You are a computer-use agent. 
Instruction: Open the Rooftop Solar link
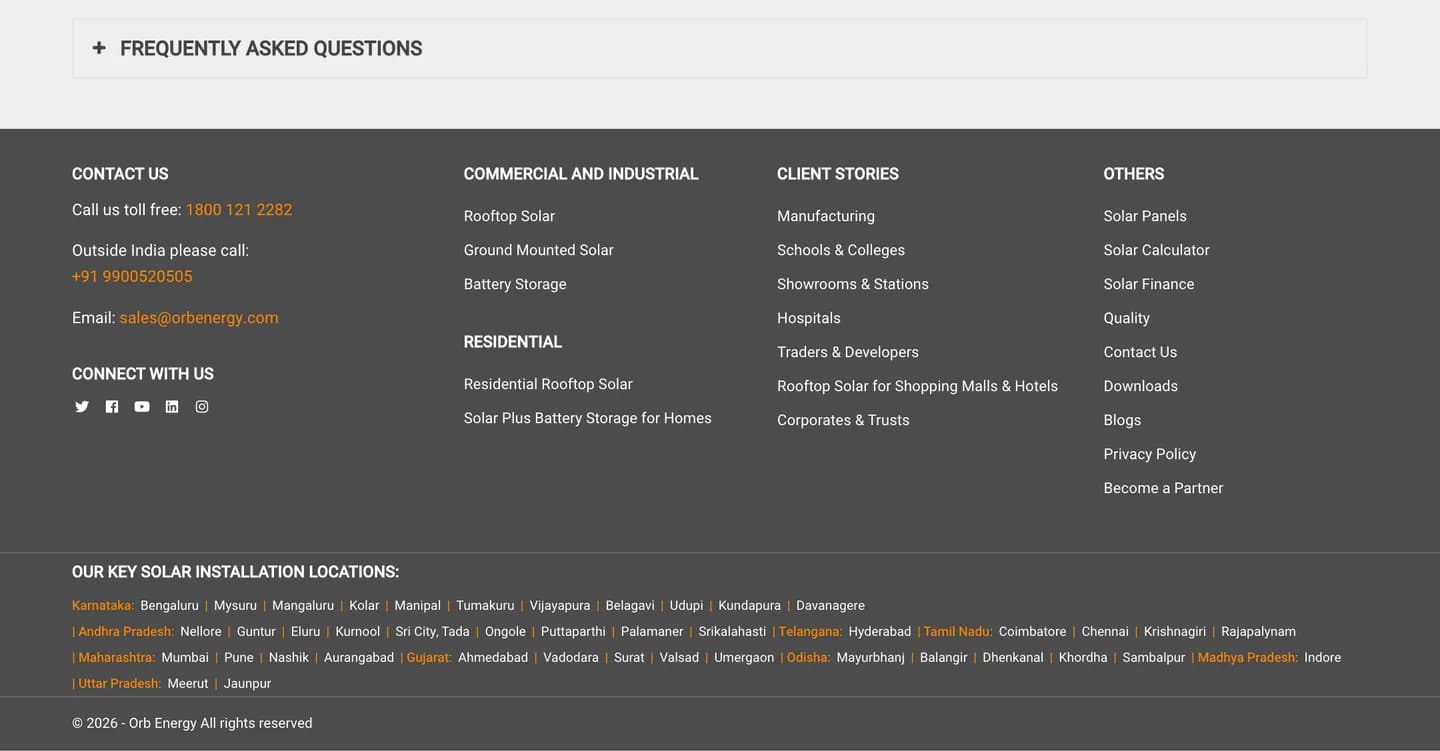point(509,216)
